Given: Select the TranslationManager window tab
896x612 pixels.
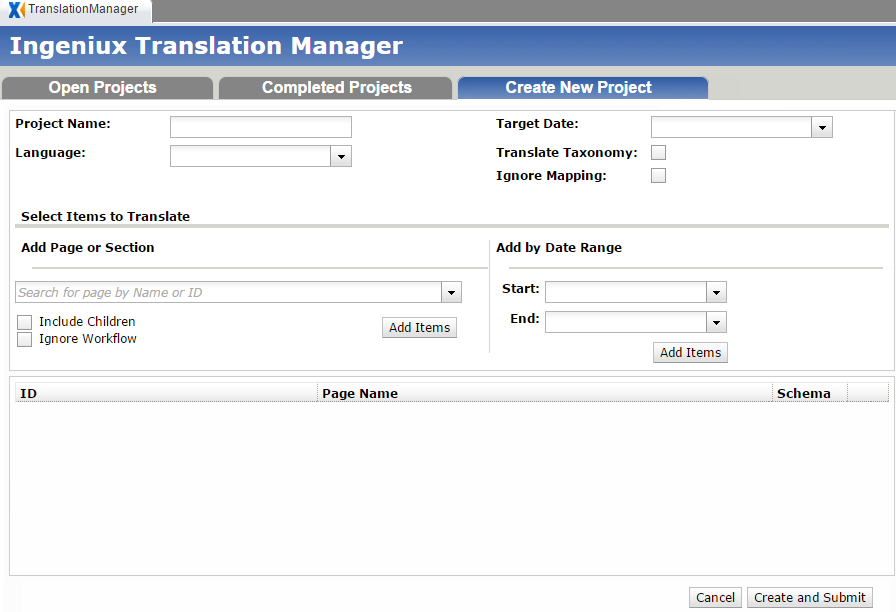Looking at the screenshot, I should click(76, 11).
